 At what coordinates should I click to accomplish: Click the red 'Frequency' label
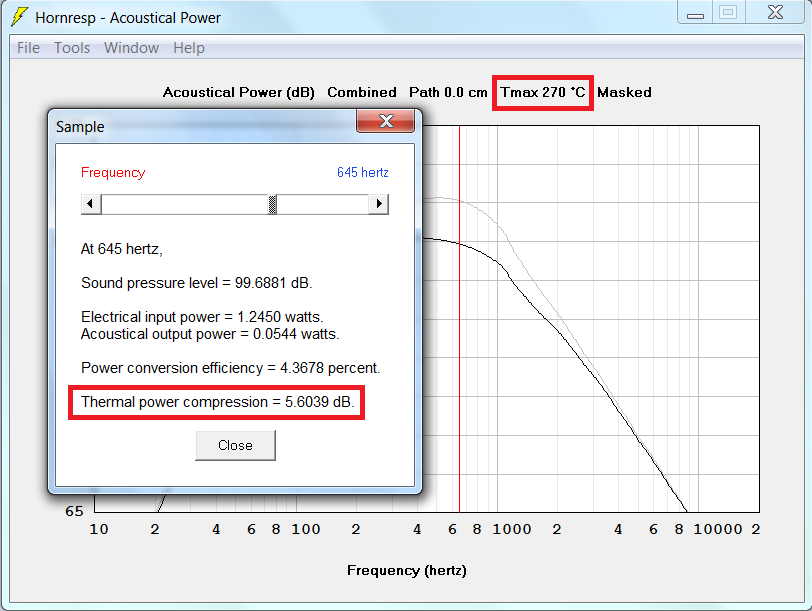click(x=113, y=172)
